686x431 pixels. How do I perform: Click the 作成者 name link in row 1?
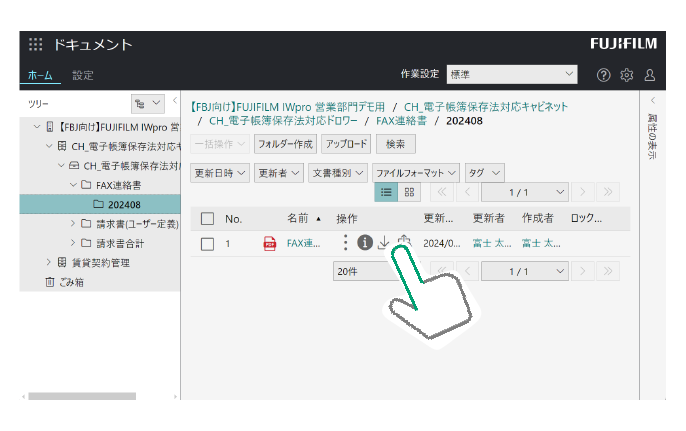(541, 243)
